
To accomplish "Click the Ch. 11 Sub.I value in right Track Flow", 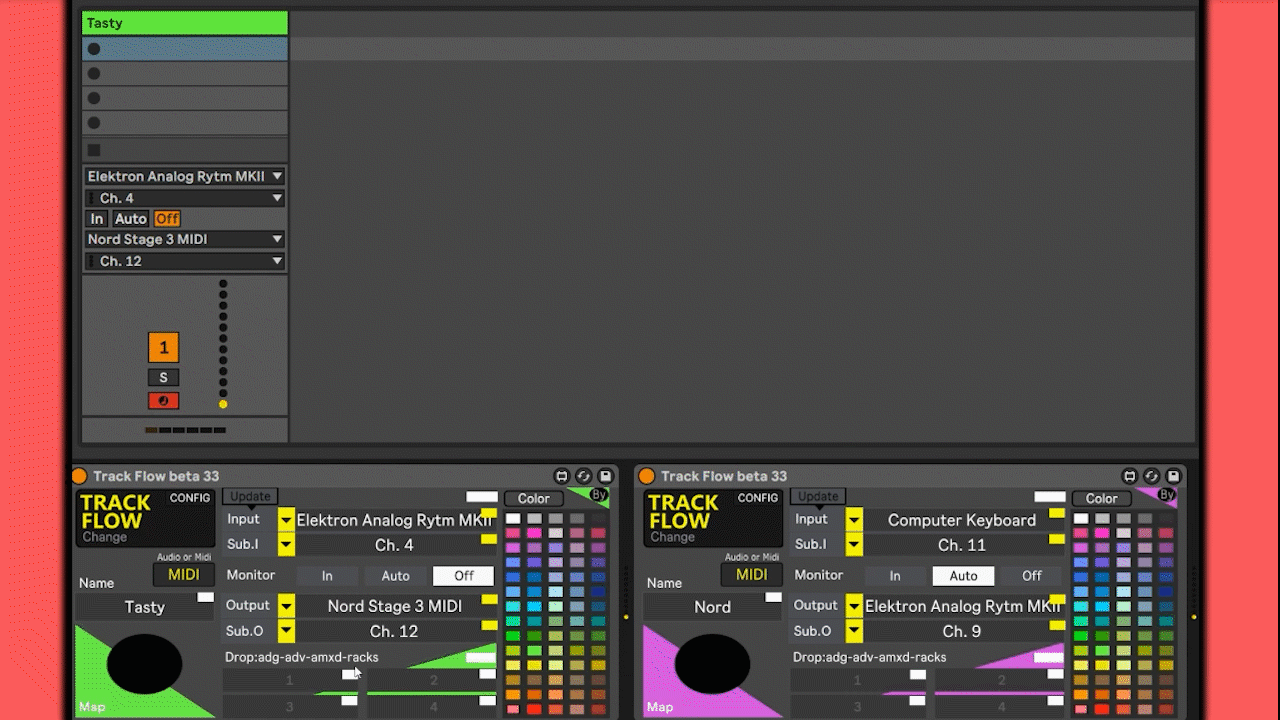I will 962,545.
